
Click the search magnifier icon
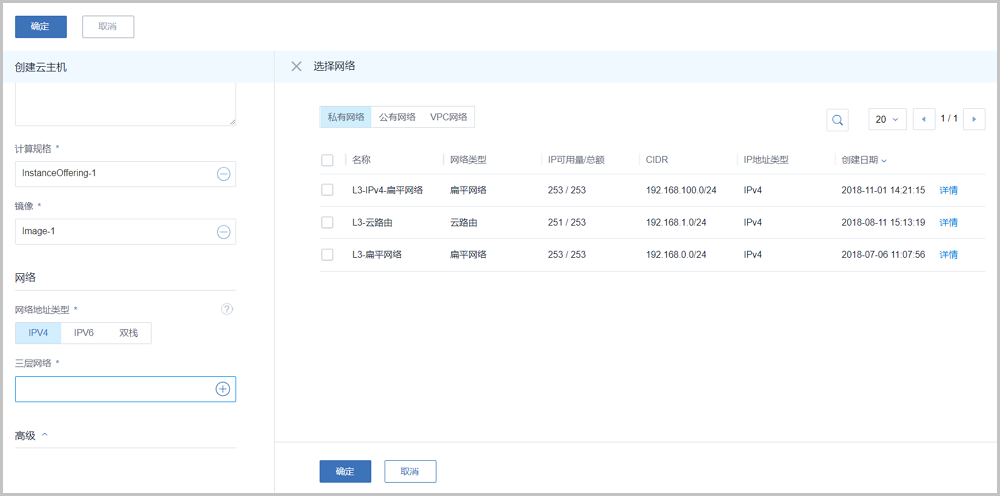tap(838, 119)
